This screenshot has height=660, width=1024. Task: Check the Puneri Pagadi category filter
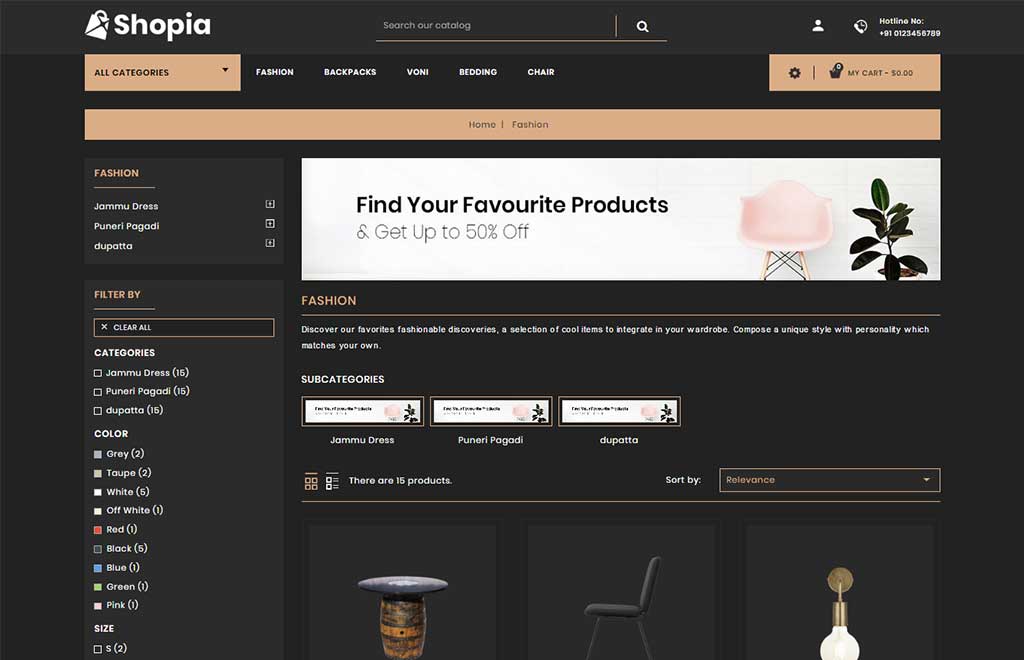coord(98,392)
